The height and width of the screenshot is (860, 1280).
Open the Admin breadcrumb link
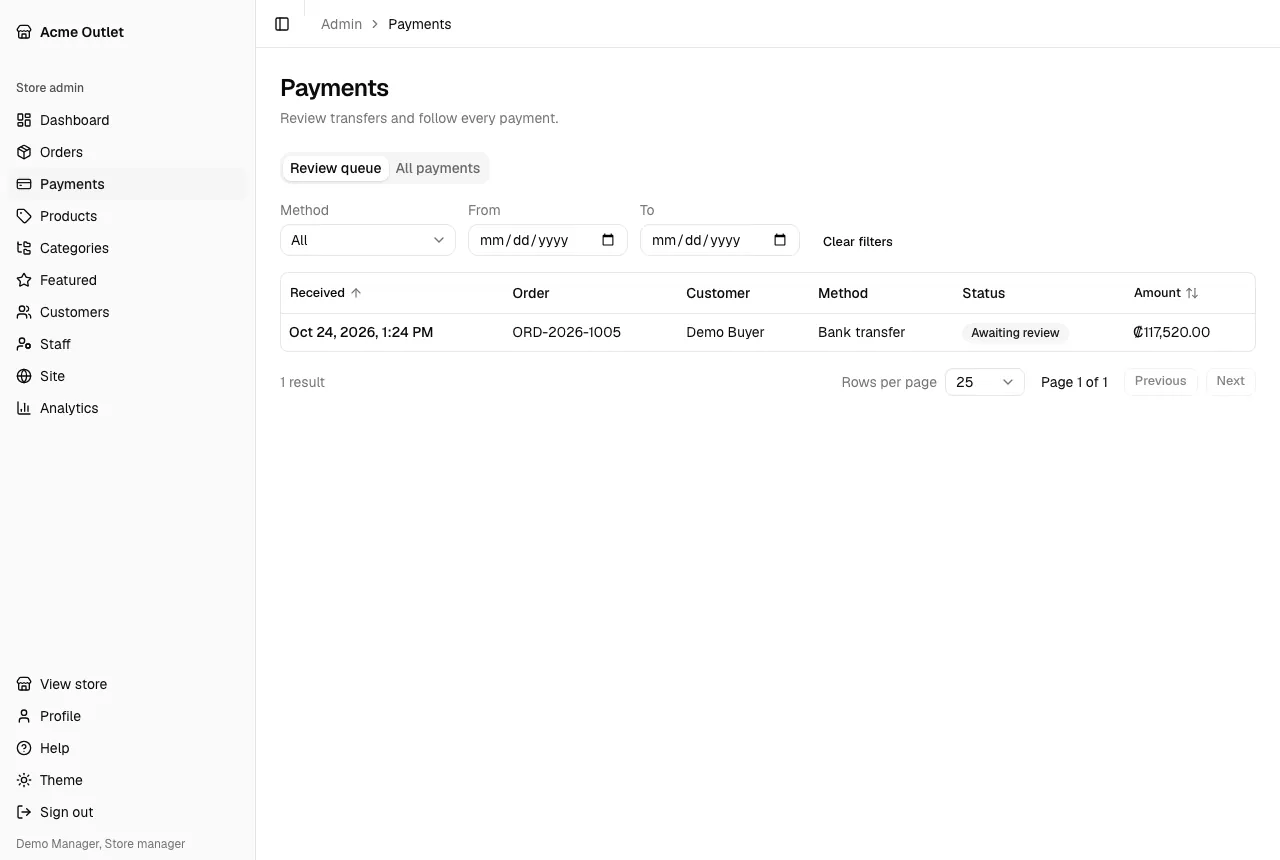pyautogui.click(x=341, y=24)
